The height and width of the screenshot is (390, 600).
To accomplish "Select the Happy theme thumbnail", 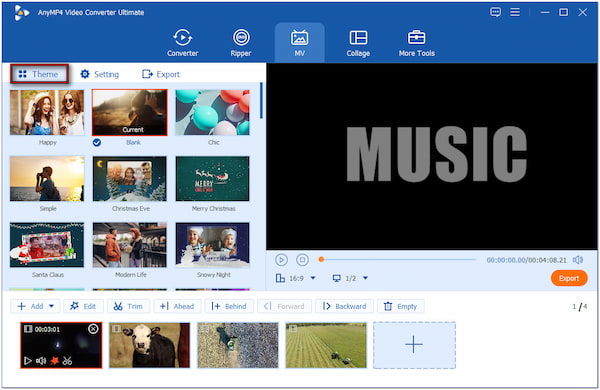I will [47, 113].
